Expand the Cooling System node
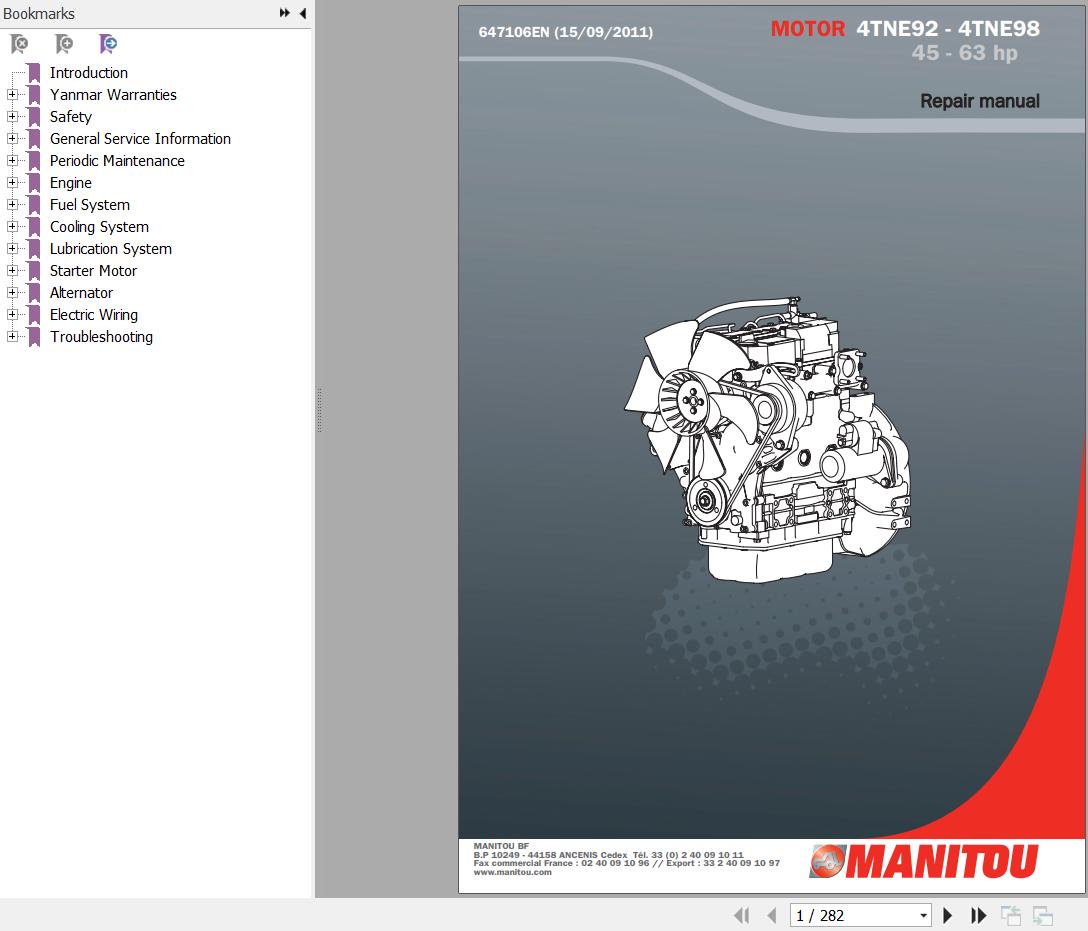 coord(12,227)
